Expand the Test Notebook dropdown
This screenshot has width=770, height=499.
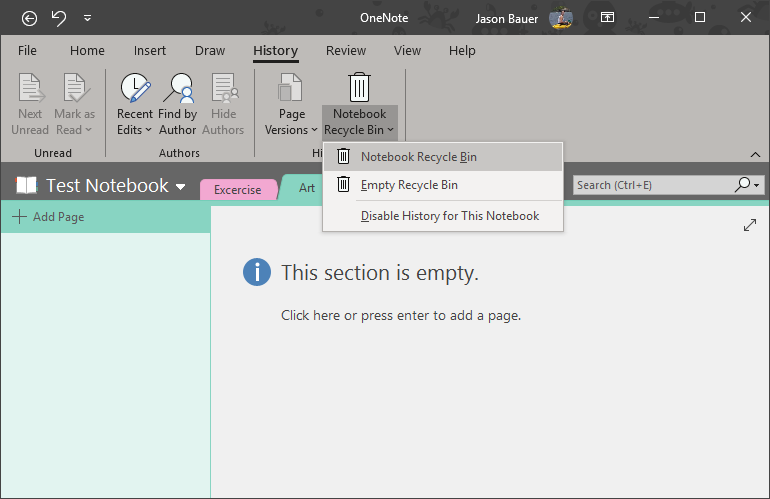[181, 187]
